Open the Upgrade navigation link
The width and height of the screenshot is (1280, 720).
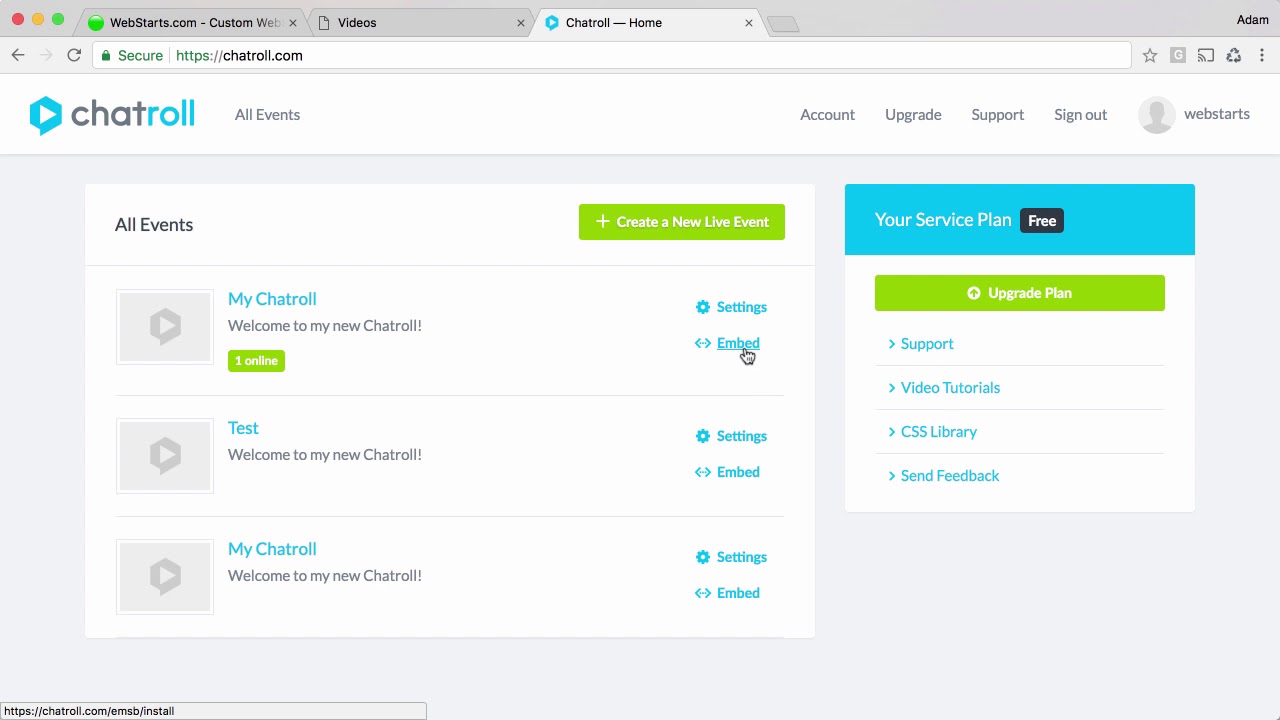(x=913, y=115)
